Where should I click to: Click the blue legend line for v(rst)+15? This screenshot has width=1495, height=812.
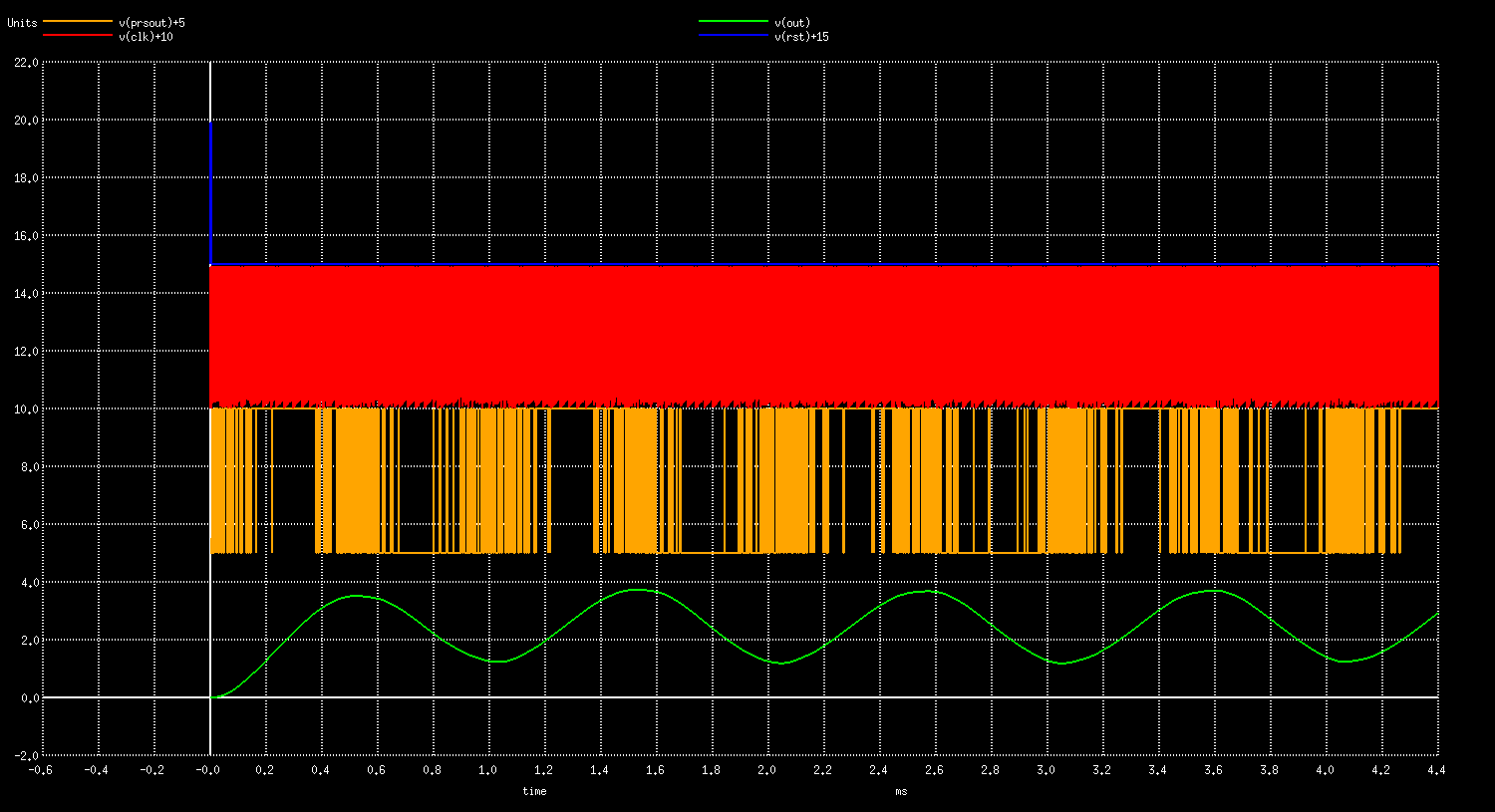pyautogui.click(x=733, y=36)
